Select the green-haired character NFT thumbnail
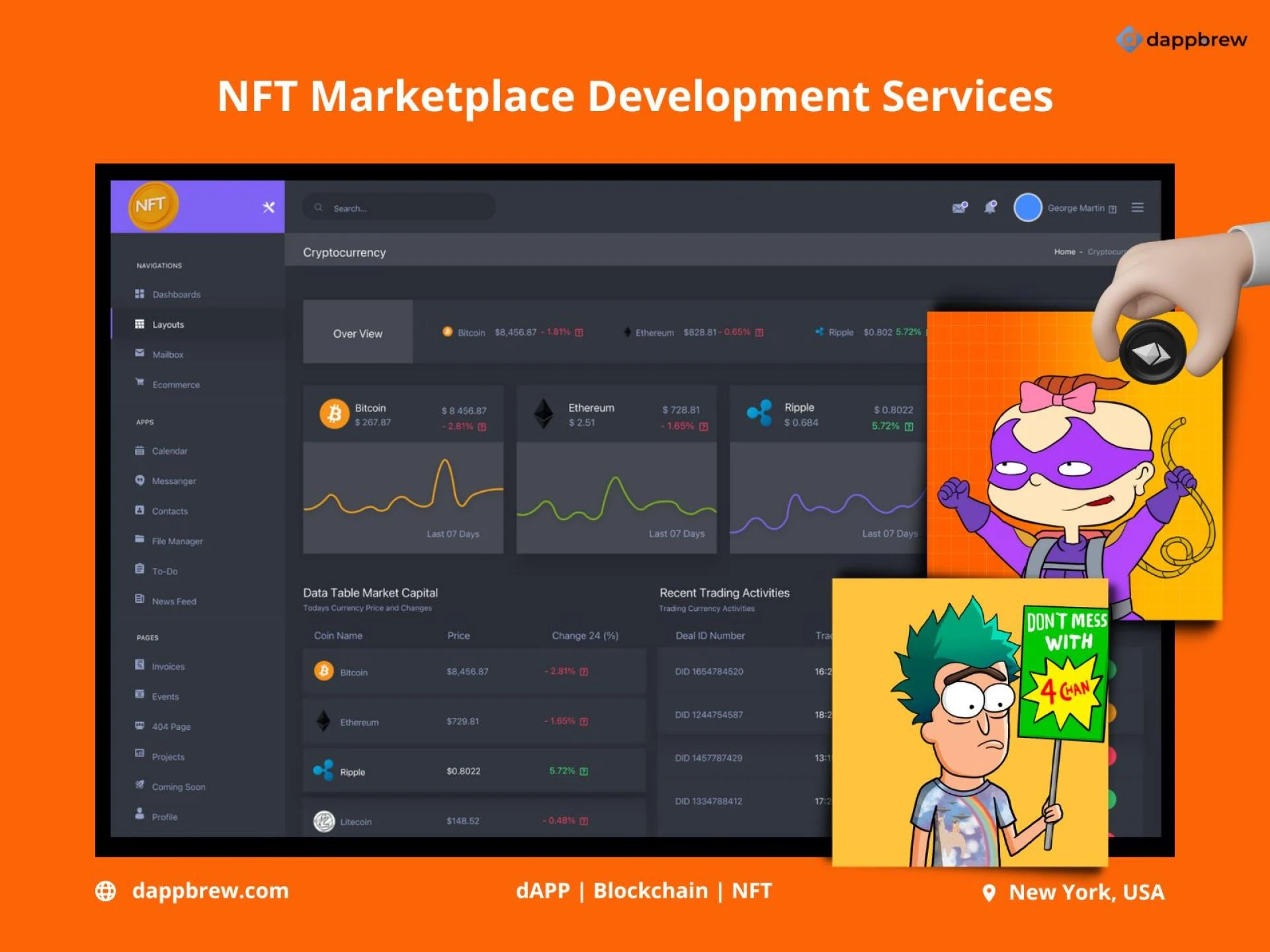This screenshot has height=952, width=1270. coord(969,722)
